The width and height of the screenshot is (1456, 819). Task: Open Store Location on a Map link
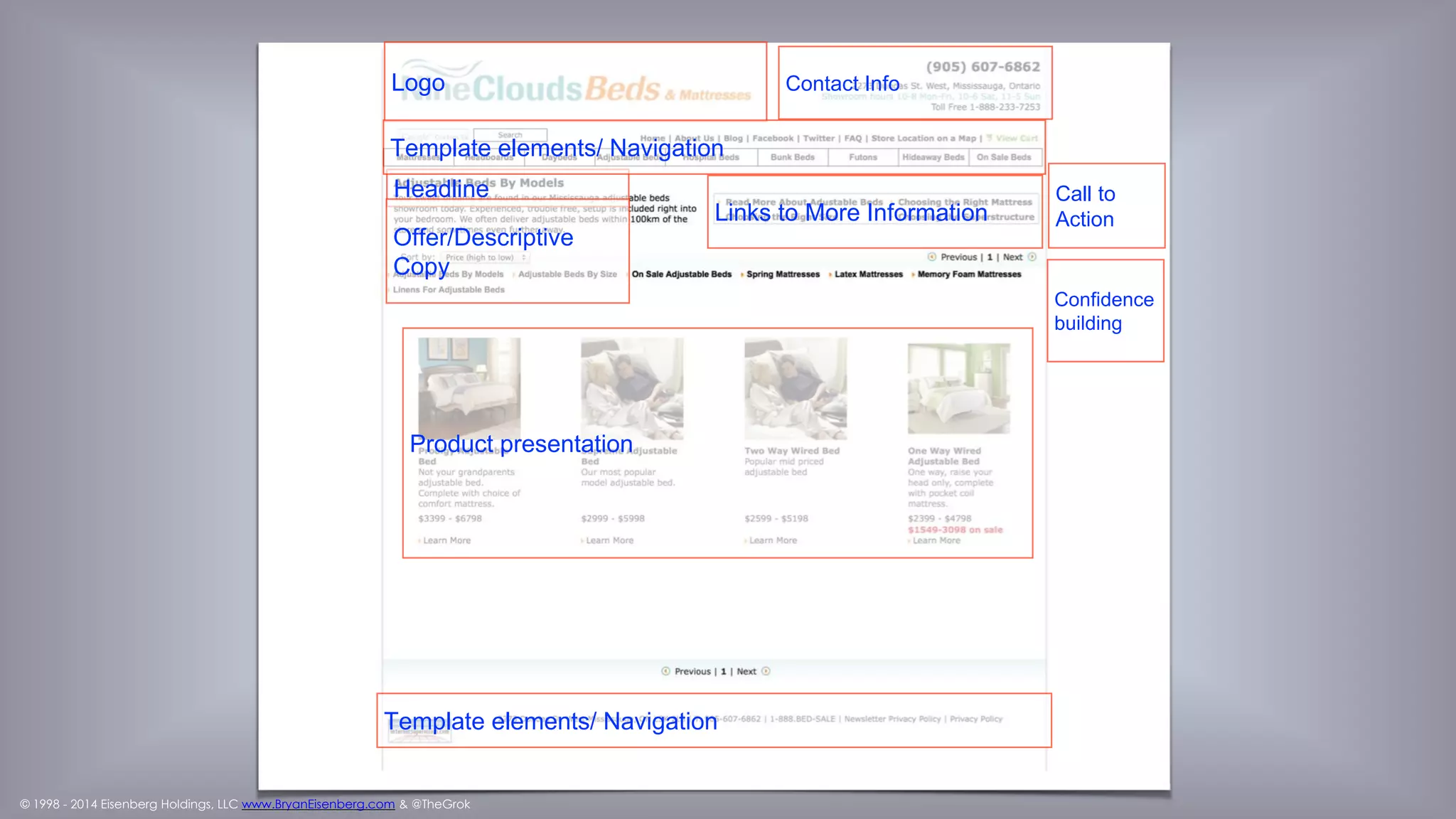[x=924, y=139]
